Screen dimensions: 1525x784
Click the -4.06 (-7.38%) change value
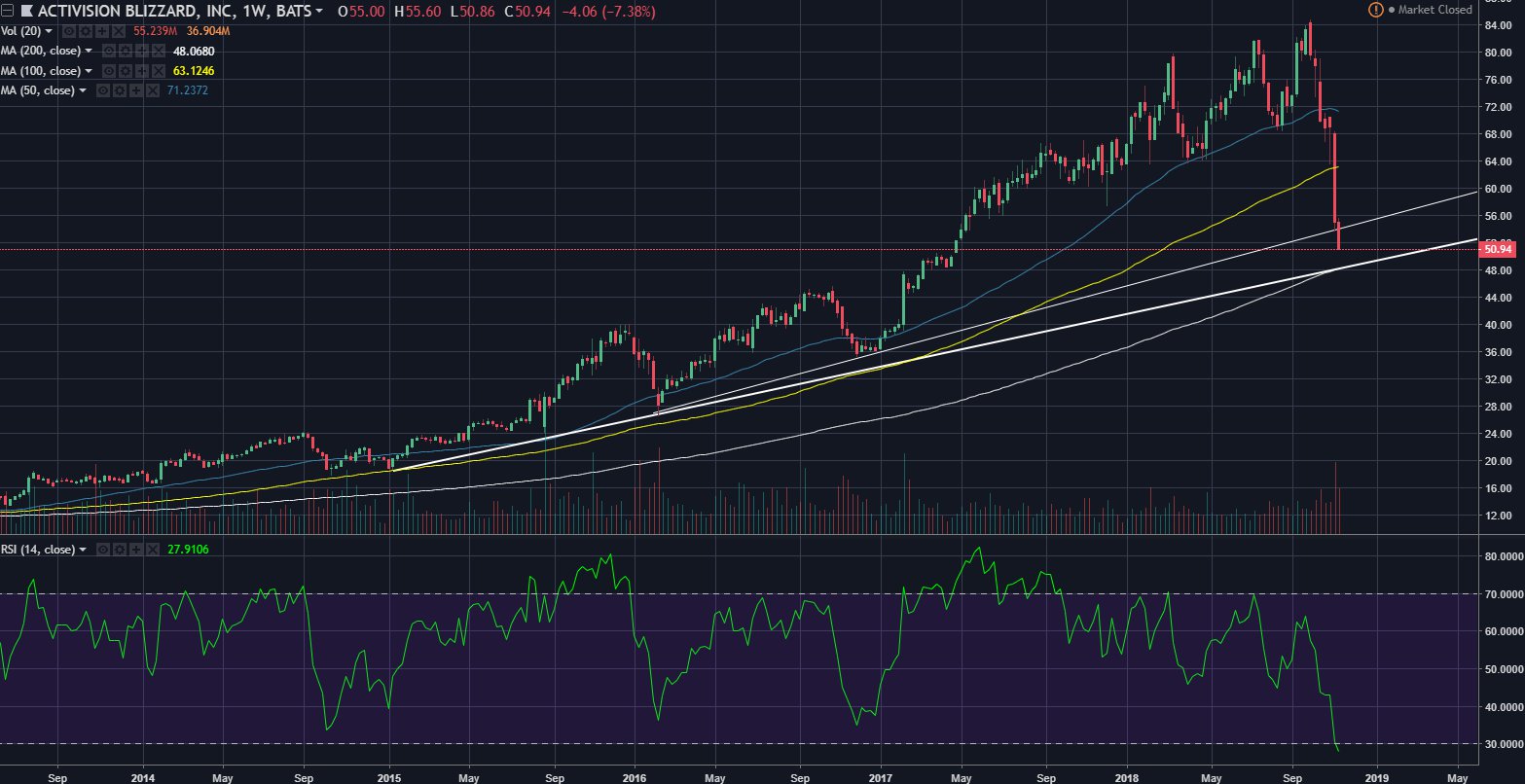[608, 12]
